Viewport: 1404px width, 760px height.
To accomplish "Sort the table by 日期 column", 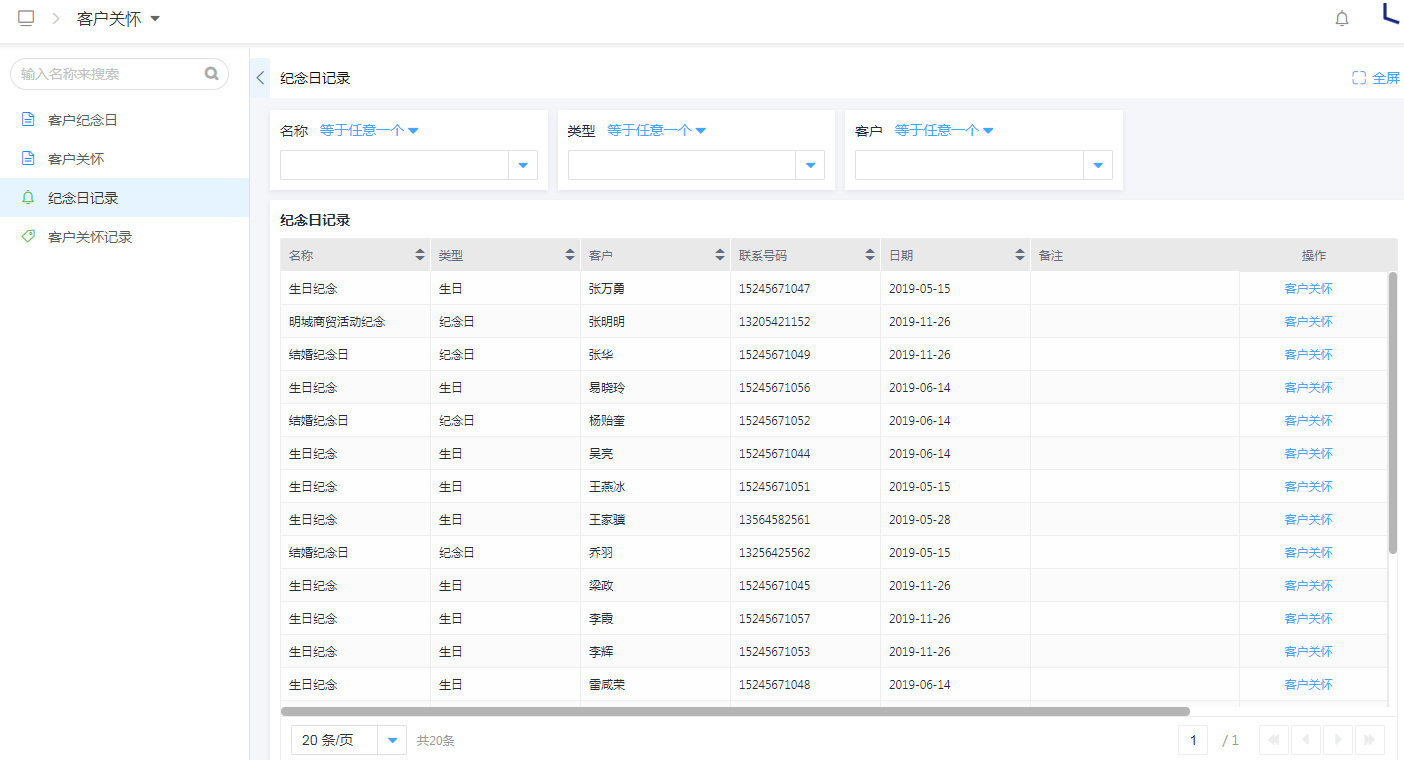I will (x=1020, y=255).
